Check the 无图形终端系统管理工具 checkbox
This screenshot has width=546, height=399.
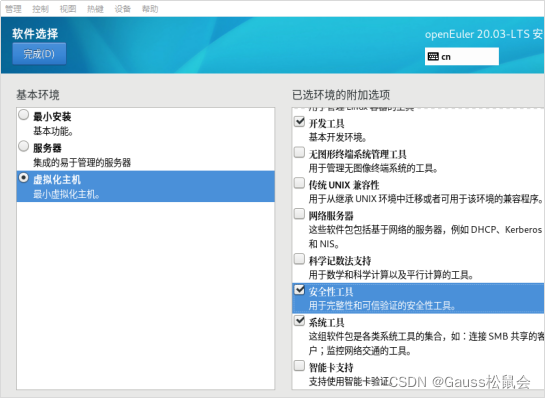point(299,152)
